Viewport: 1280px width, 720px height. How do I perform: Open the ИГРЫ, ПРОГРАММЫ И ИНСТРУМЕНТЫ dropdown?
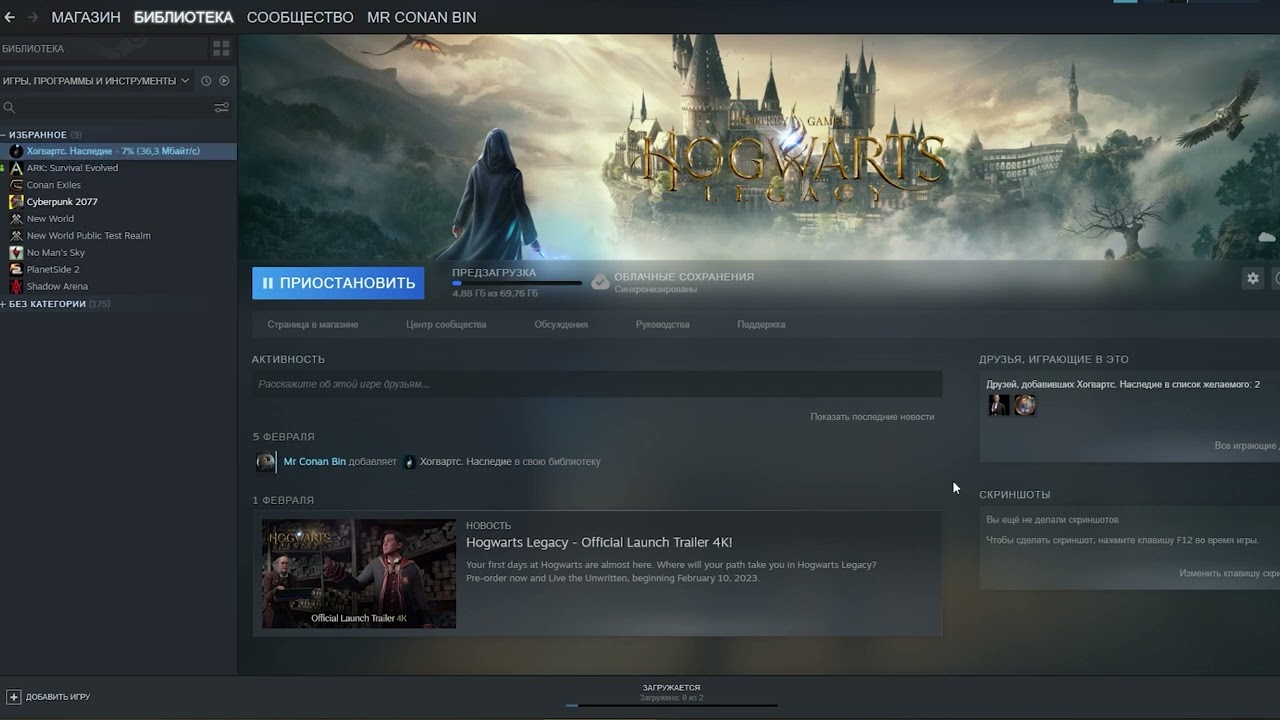coord(96,81)
